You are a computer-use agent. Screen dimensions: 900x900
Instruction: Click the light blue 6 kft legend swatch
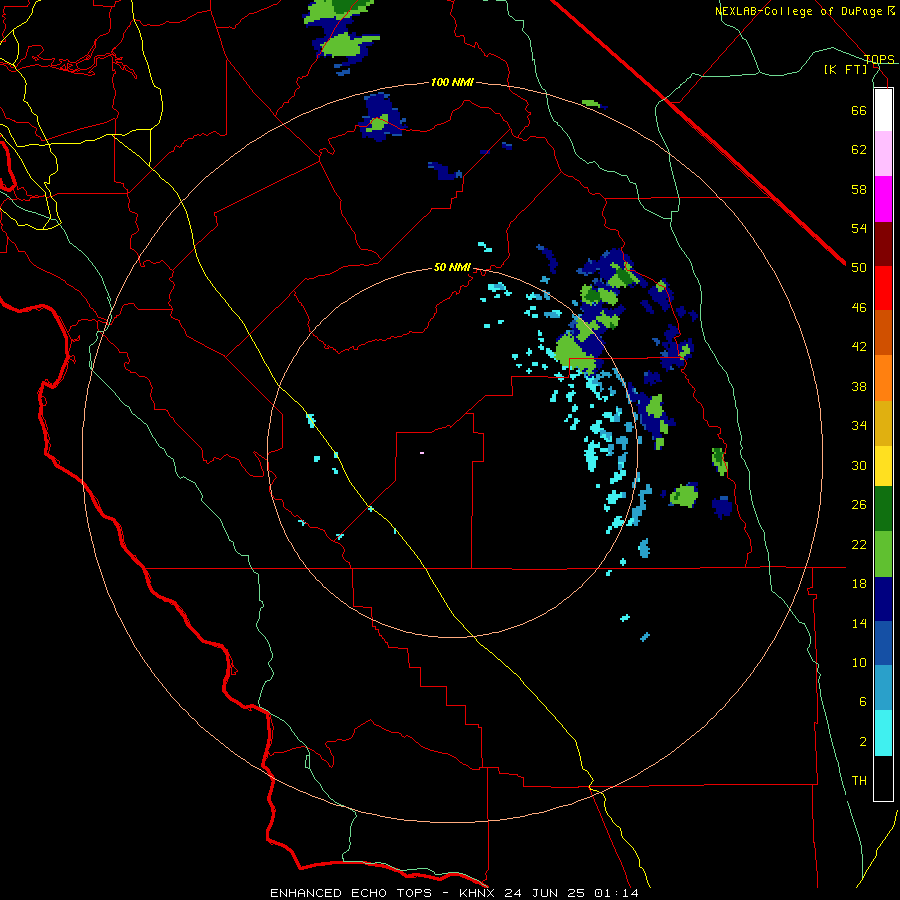(883, 687)
